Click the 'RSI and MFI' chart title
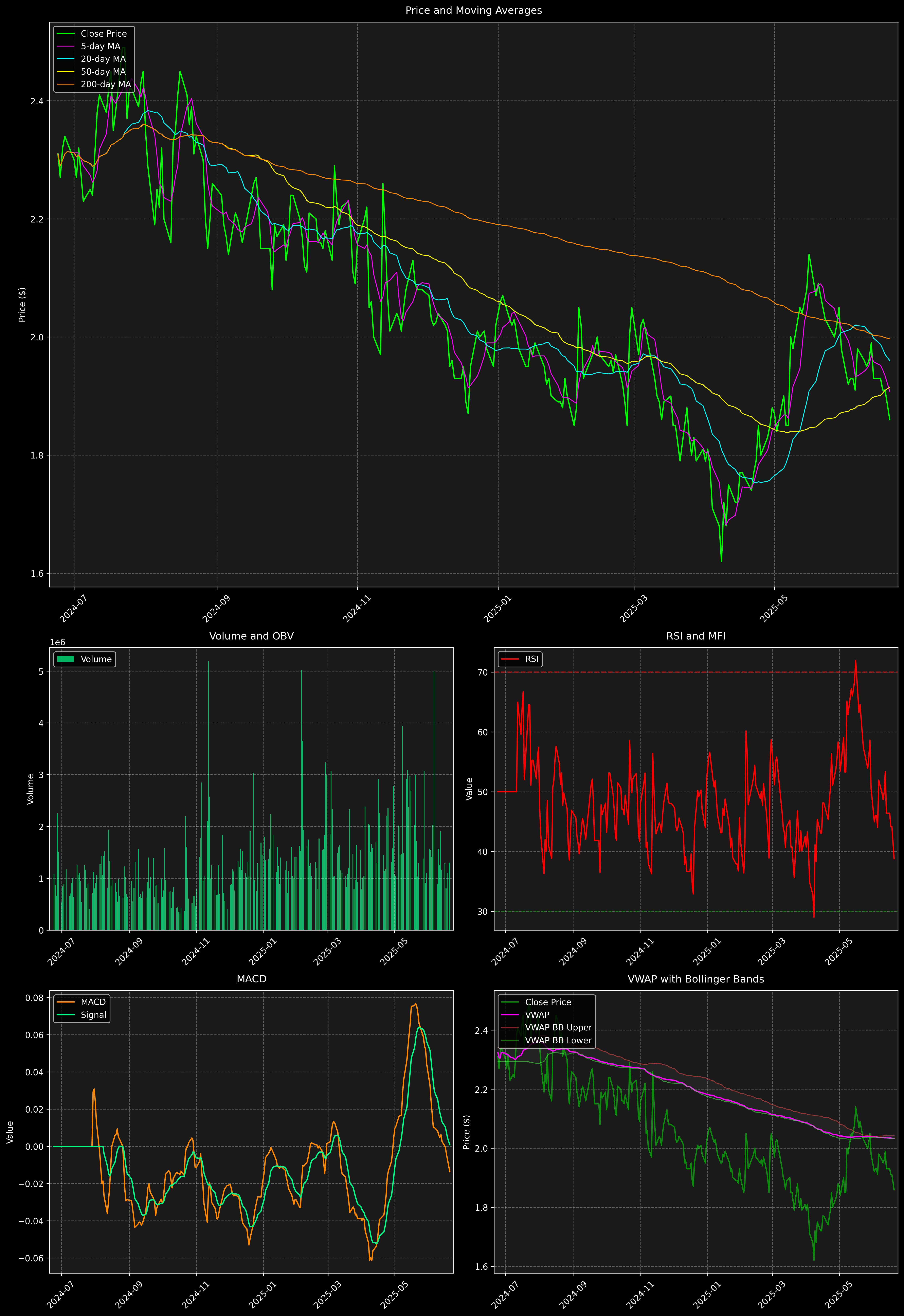904x1316 pixels. coord(695,636)
